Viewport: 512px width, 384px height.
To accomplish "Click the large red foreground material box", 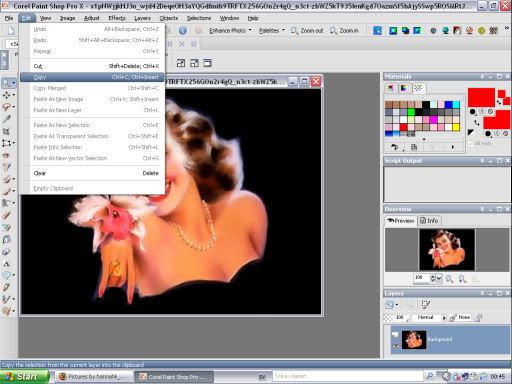I will point(481,97).
